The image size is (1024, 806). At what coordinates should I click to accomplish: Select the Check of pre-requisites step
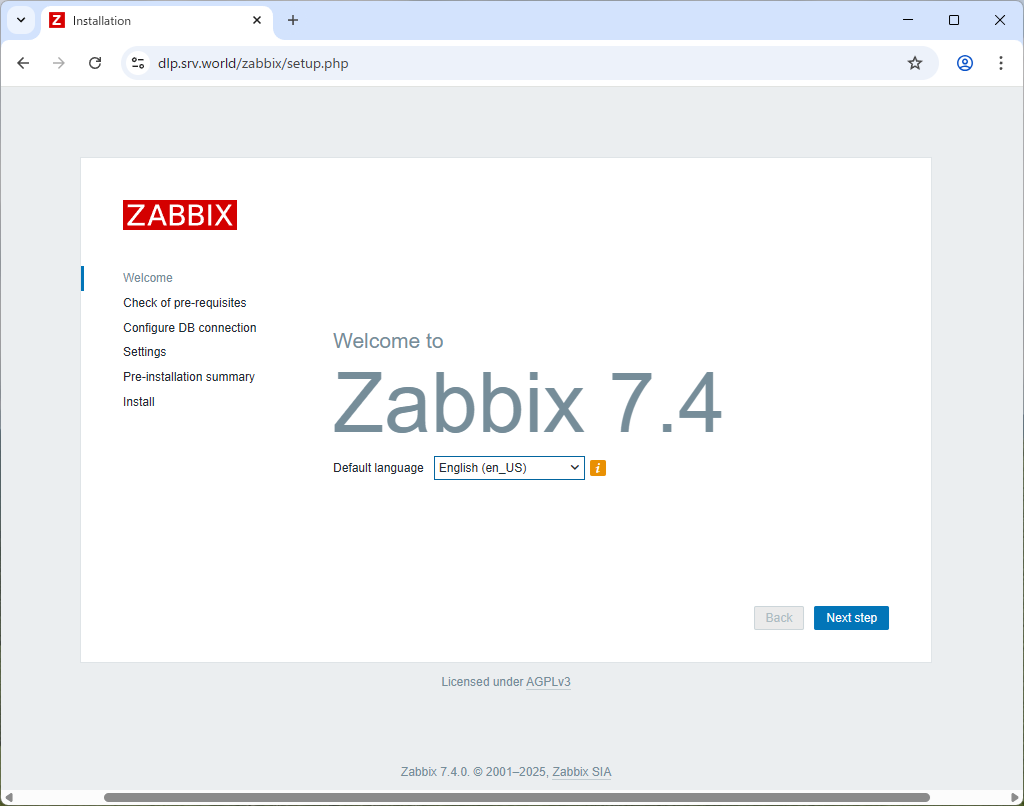184,302
